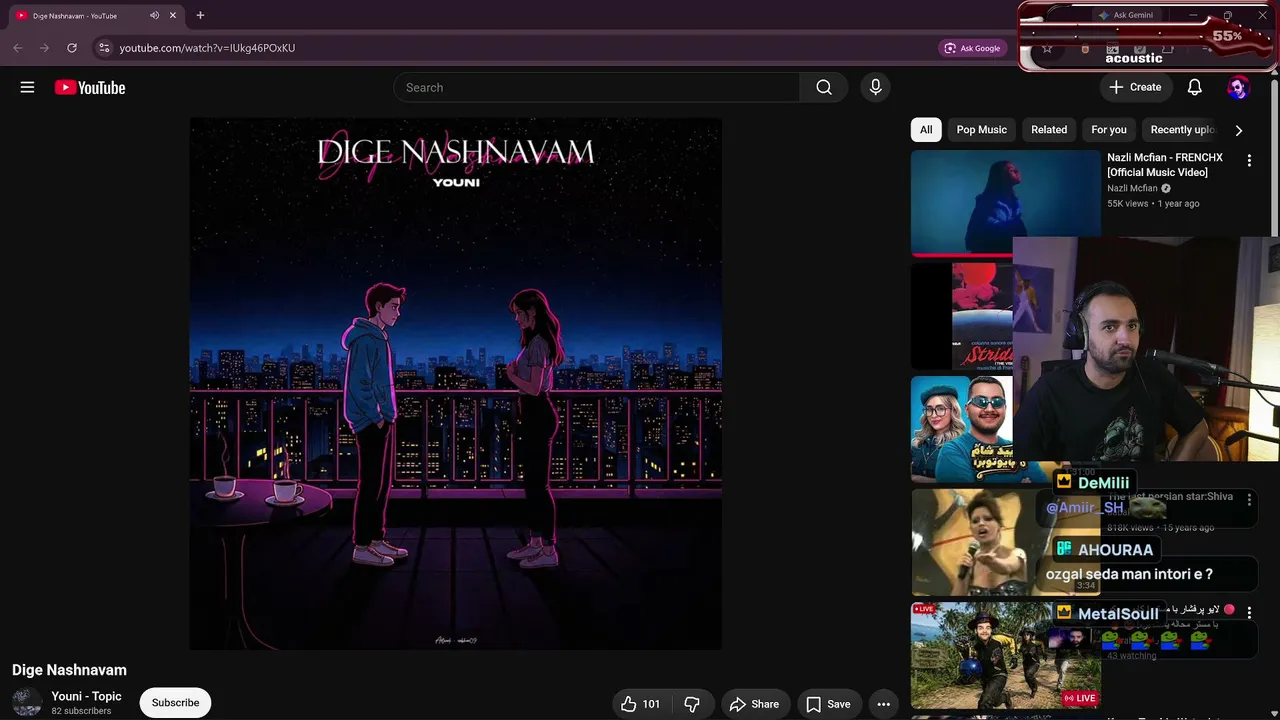Go back in browser history

click(x=18, y=47)
